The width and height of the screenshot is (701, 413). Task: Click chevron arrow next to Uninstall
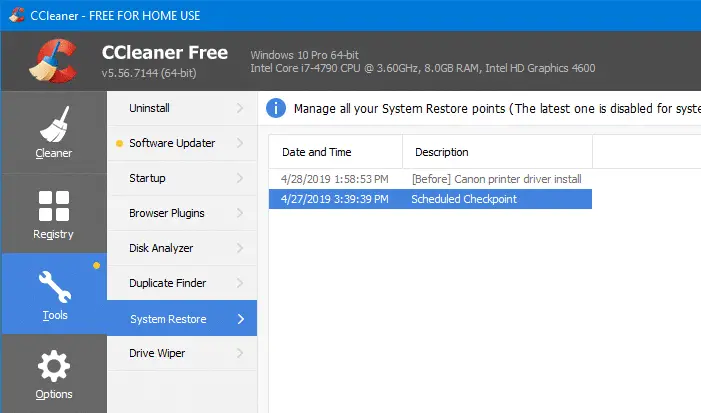tap(240, 108)
